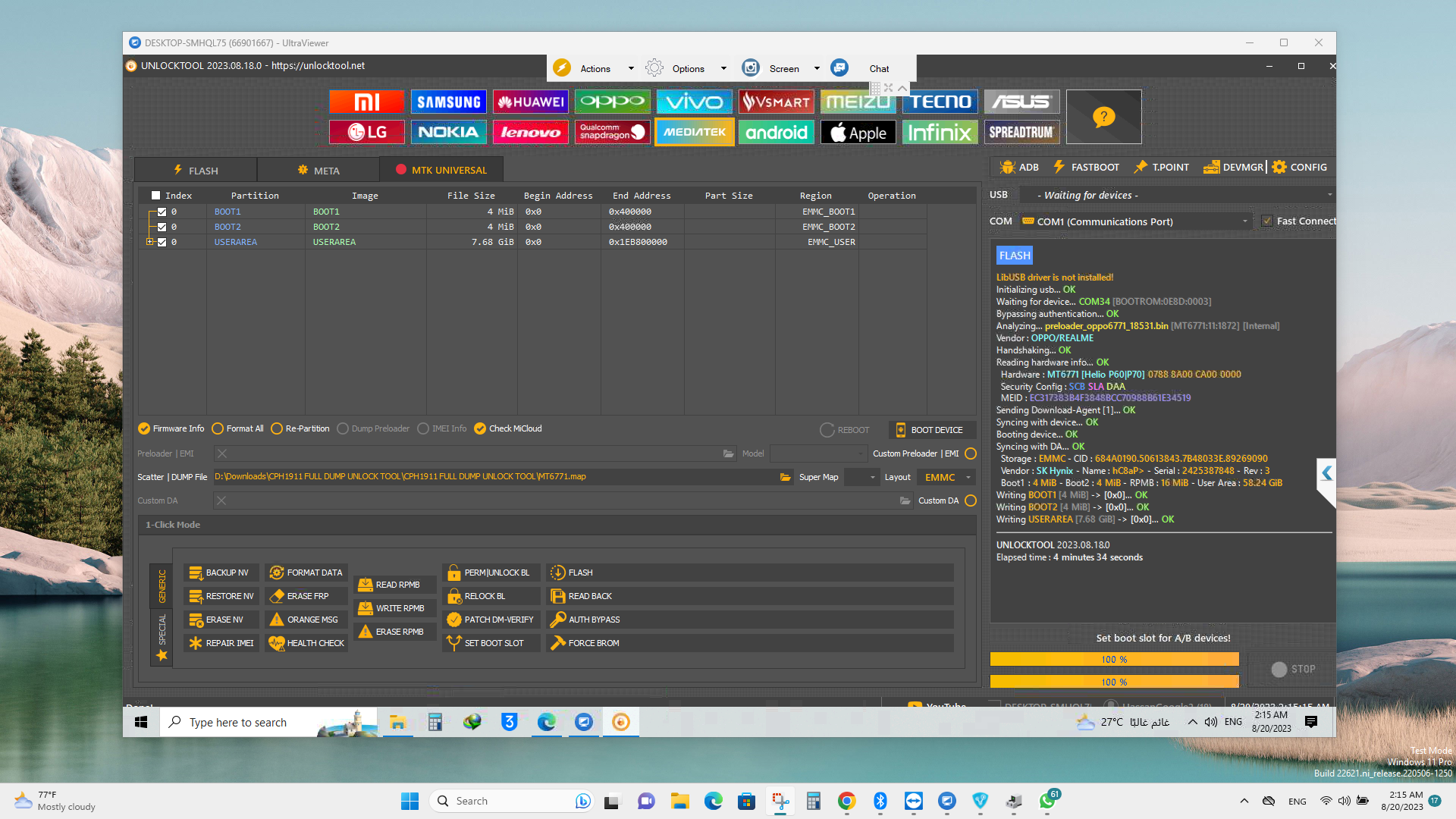Image resolution: width=1456 pixels, height=819 pixels.
Task: Open the question mark help tile
Action: pos(1104,117)
